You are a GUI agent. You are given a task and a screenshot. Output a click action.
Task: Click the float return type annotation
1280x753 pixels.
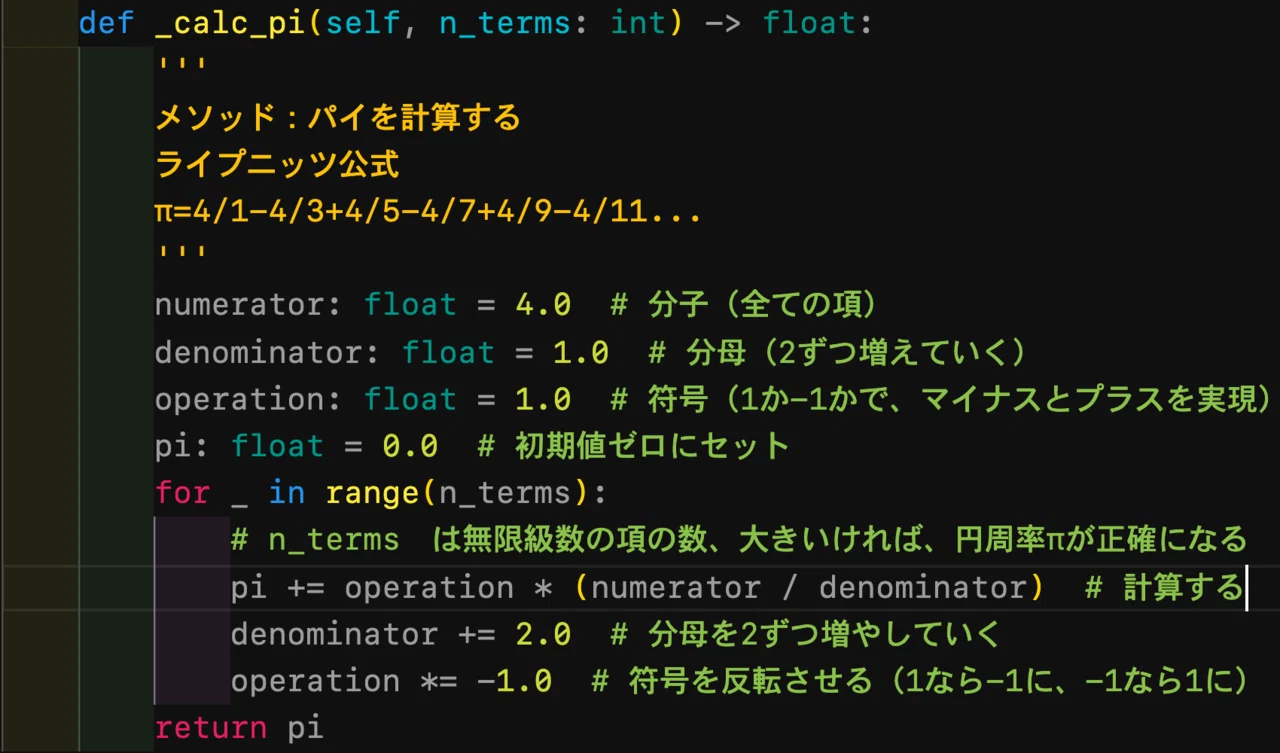point(810,23)
